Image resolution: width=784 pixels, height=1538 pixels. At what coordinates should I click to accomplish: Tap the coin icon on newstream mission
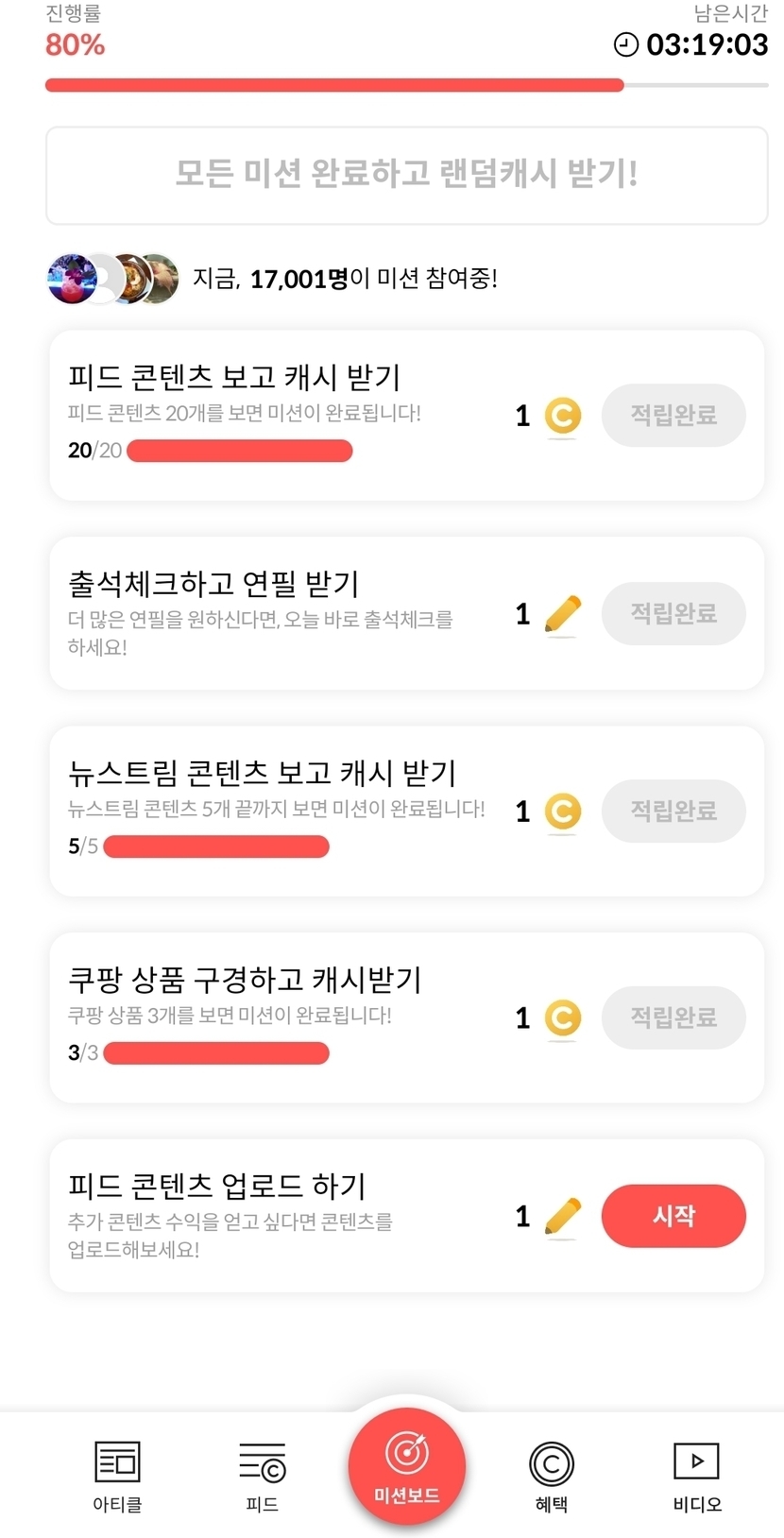563,812
